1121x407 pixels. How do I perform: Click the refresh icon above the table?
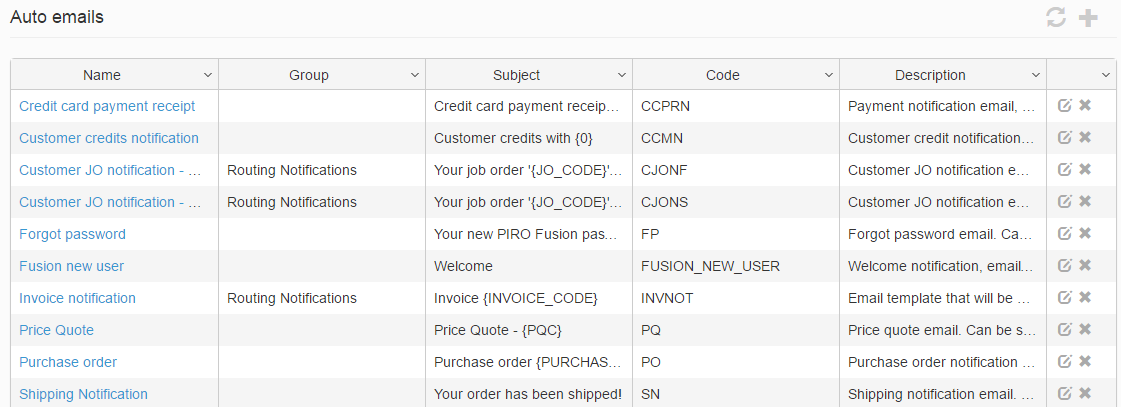(x=1055, y=17)
